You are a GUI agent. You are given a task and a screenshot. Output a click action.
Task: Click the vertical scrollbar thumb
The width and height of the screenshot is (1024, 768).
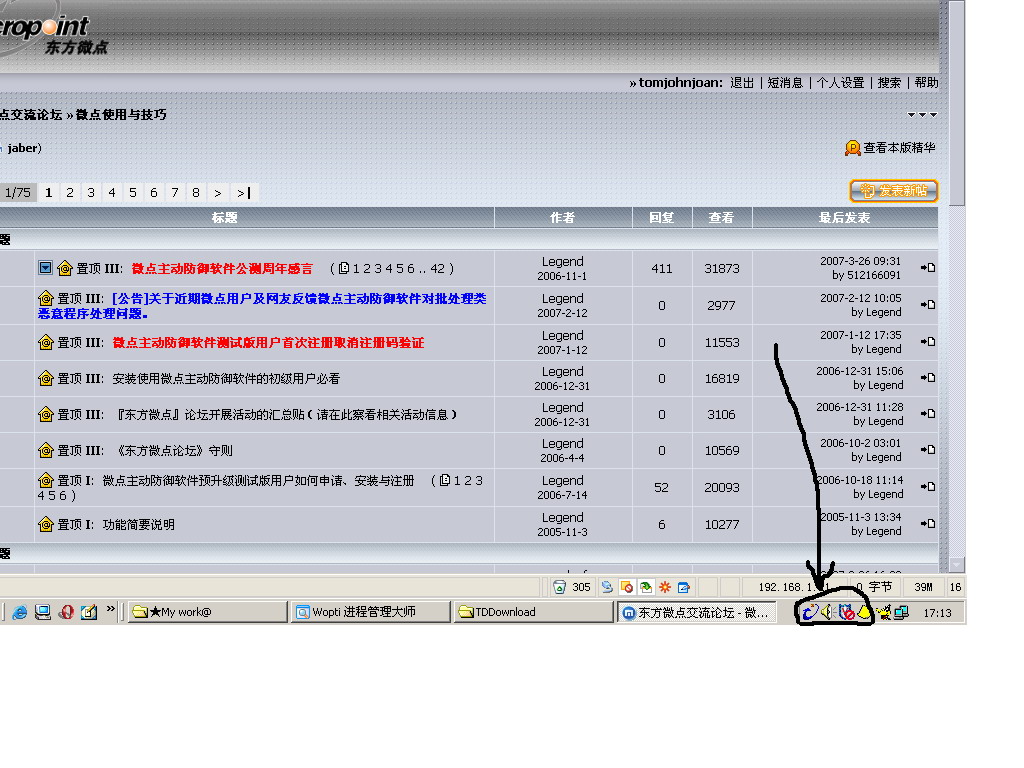point(957,103)
